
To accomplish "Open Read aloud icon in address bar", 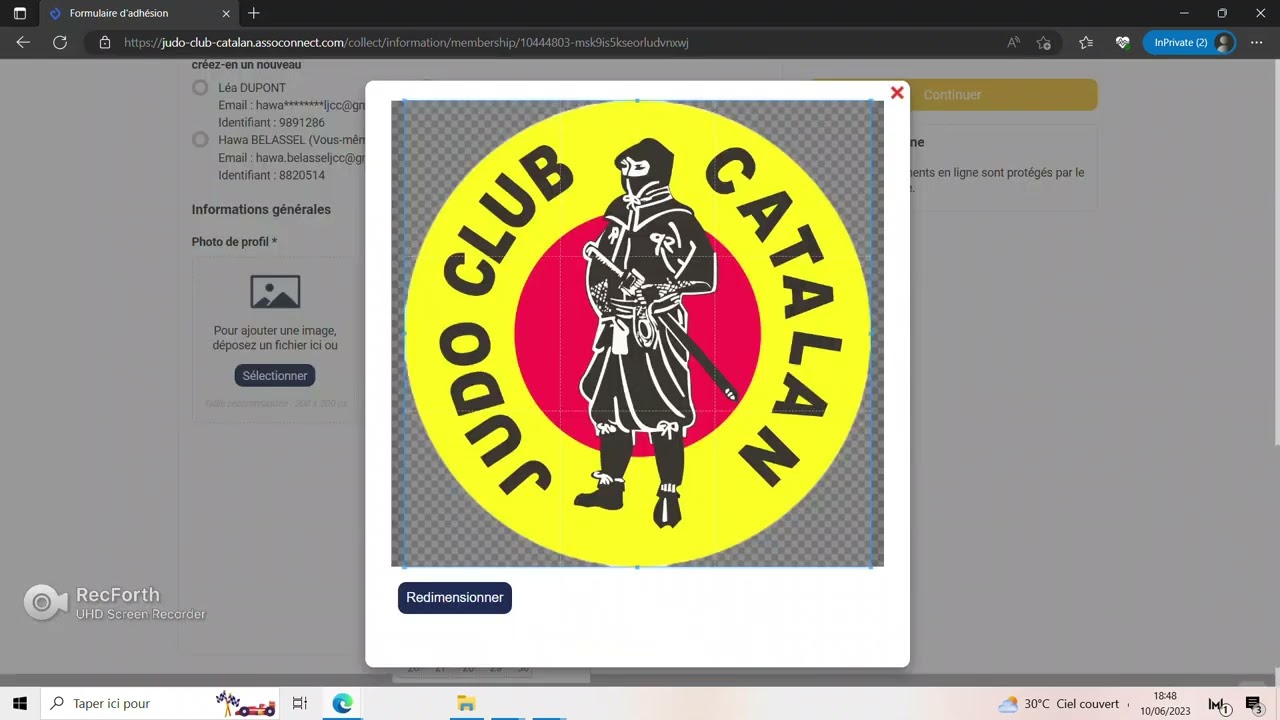I will click(1013, 43).
